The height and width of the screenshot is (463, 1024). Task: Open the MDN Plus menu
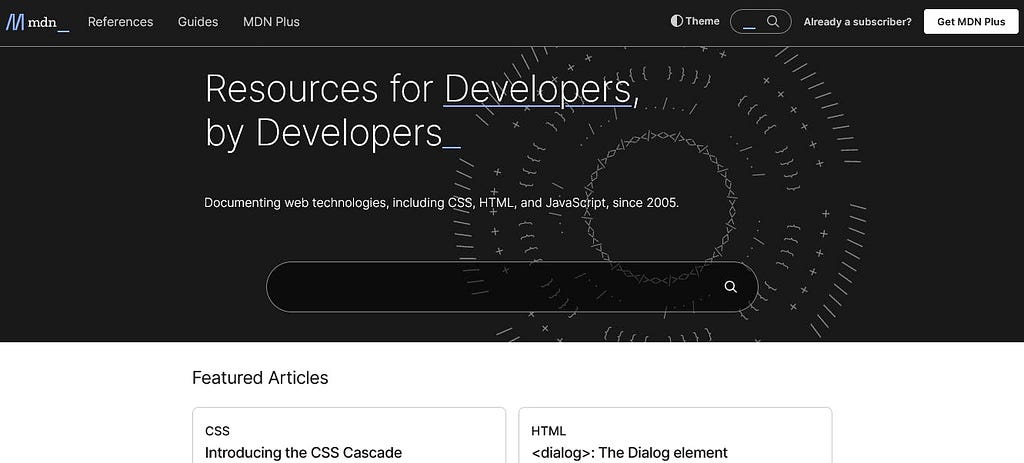[x=271, y=22]
